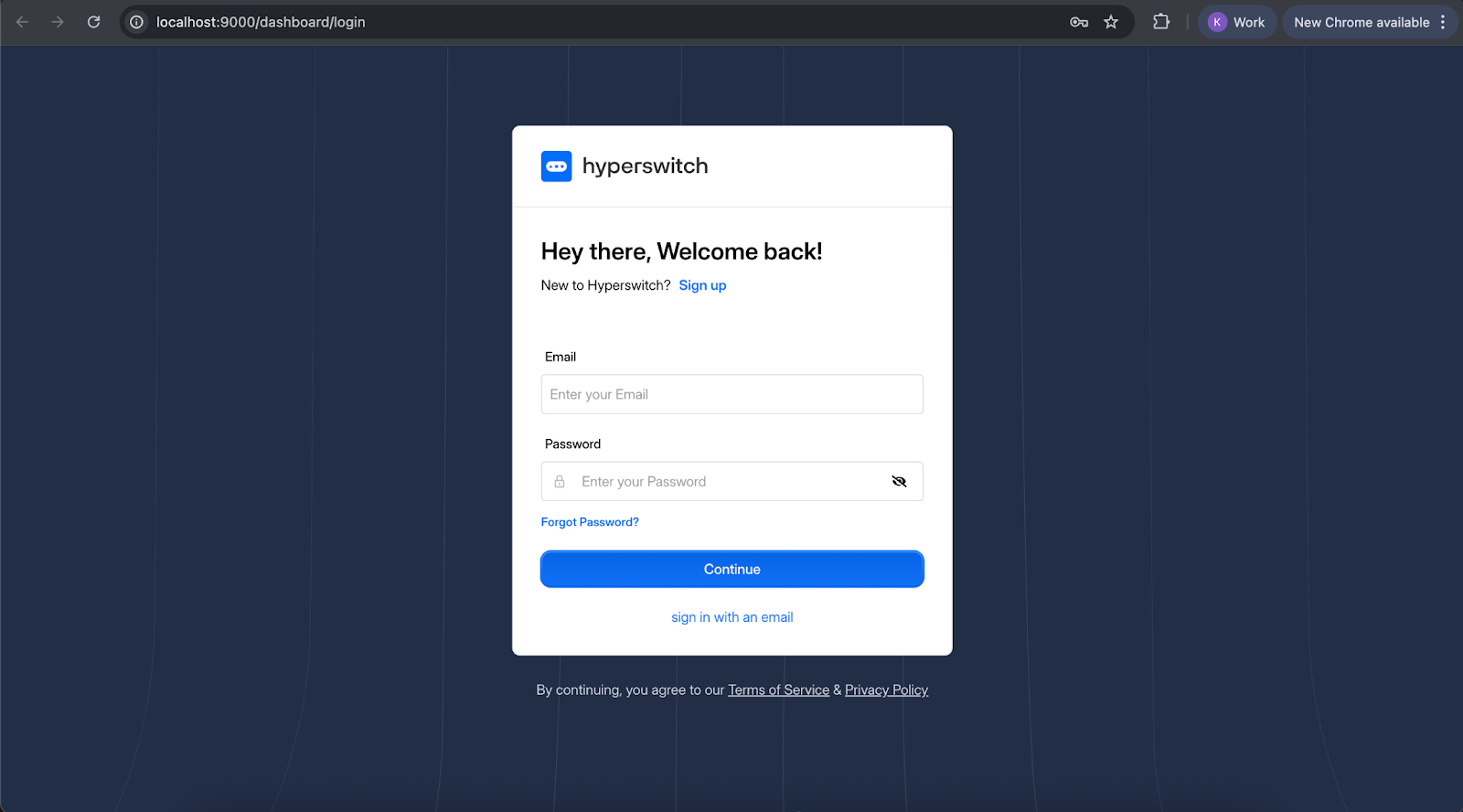Screen dimensions: 1463x812
Task: Choose sign in with an email
Action: pyautogui.click(x=731, y=617)
